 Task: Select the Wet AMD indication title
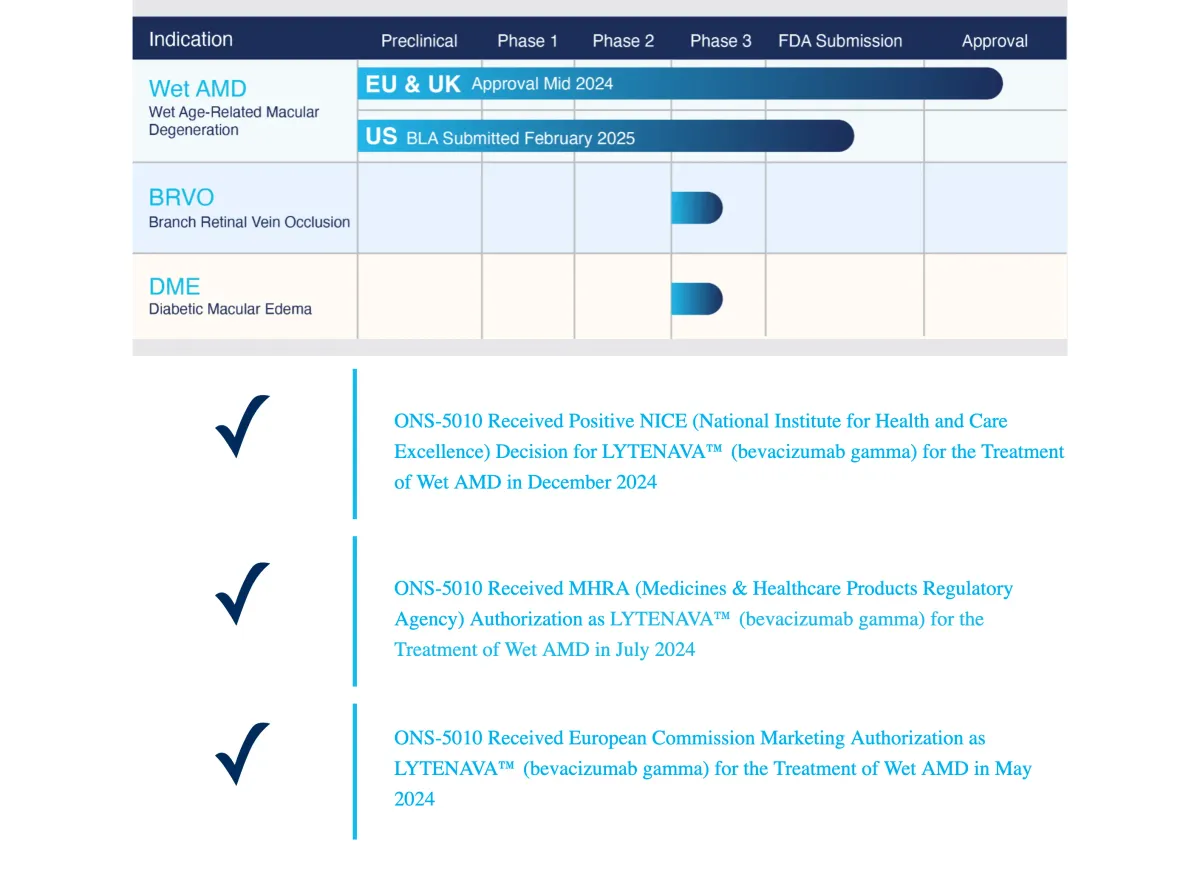(x=197, y=88)
